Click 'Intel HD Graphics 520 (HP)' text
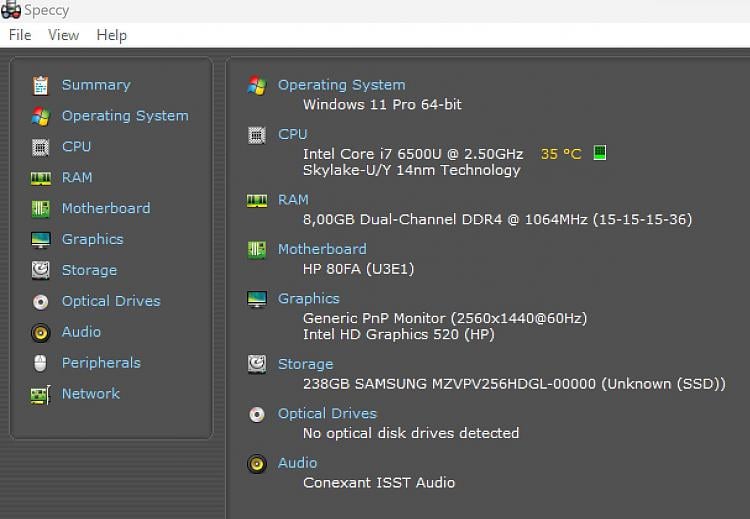Image resolution: width=750 pixels, height=519 pixels. [399, 334]
